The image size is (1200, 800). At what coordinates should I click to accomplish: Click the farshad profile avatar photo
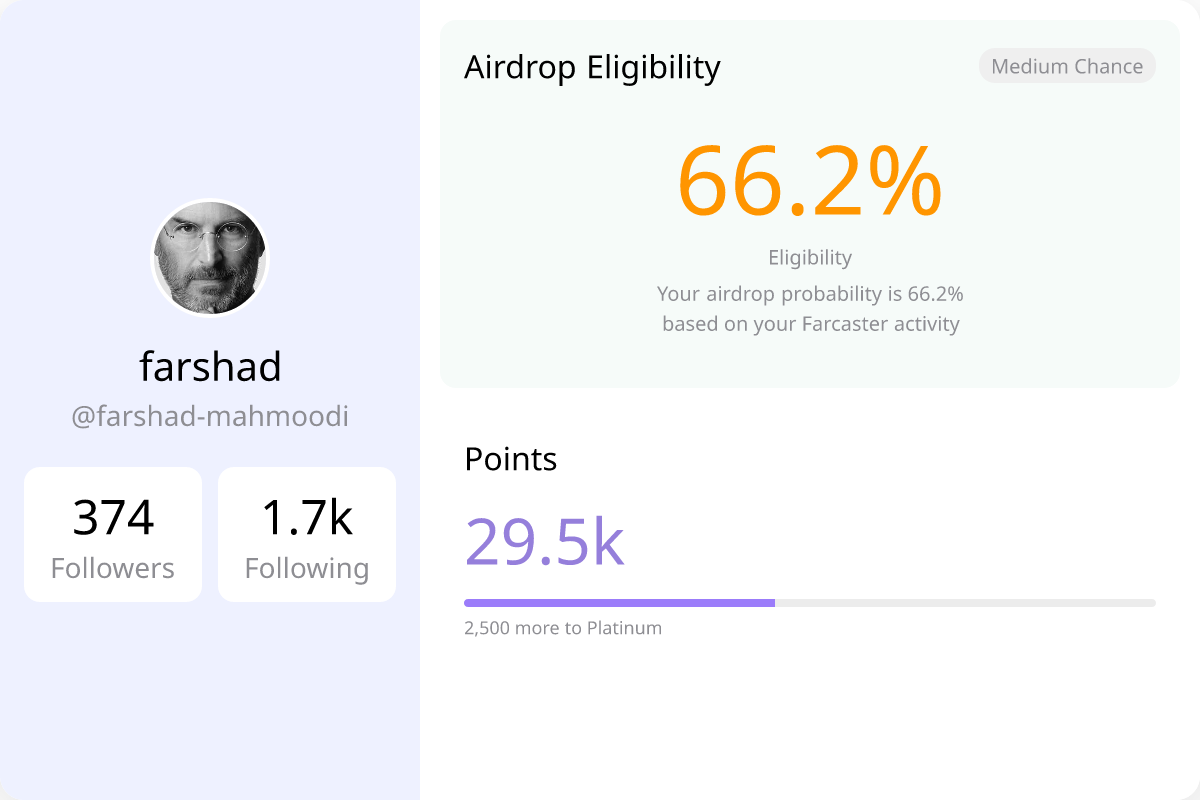210,258
